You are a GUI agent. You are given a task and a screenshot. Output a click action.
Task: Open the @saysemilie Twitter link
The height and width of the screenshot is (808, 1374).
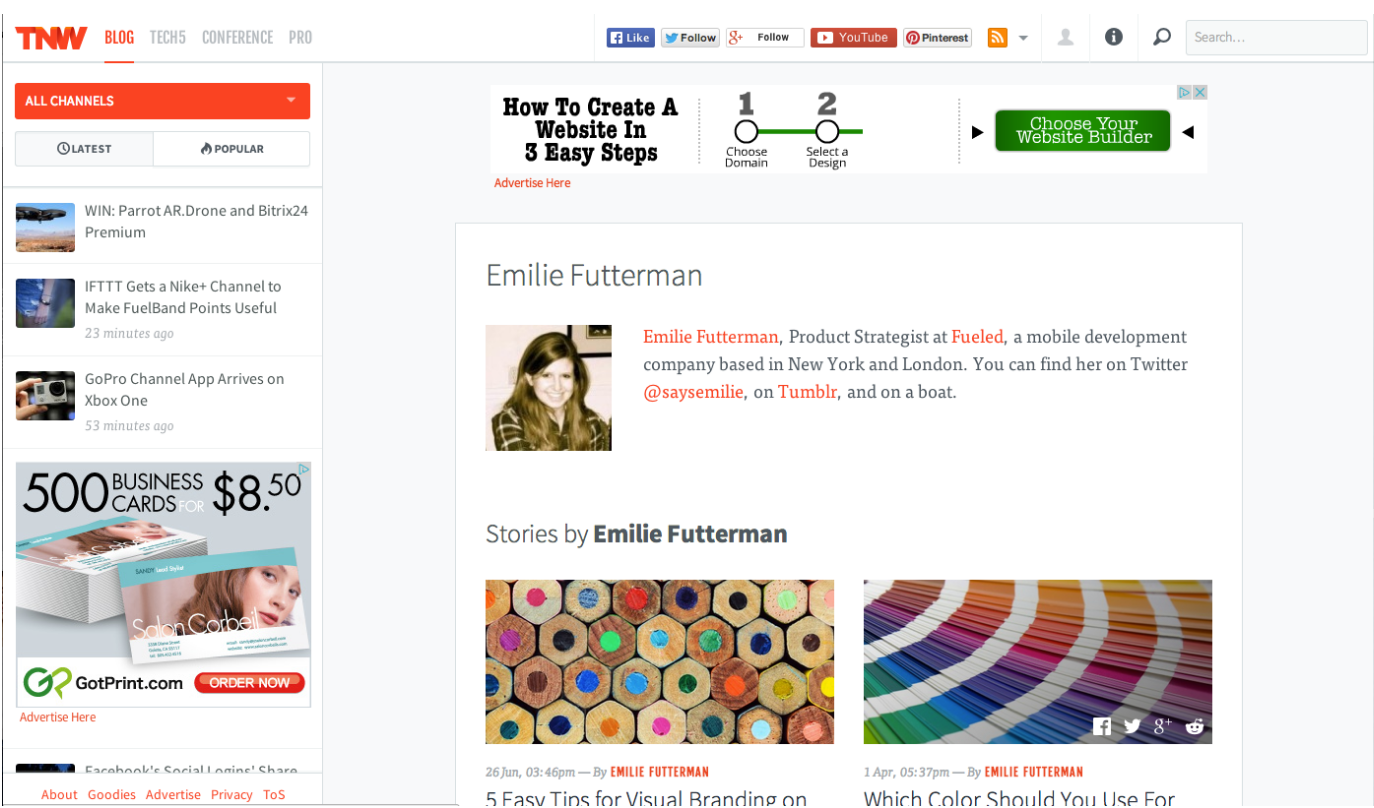[693, 392]
